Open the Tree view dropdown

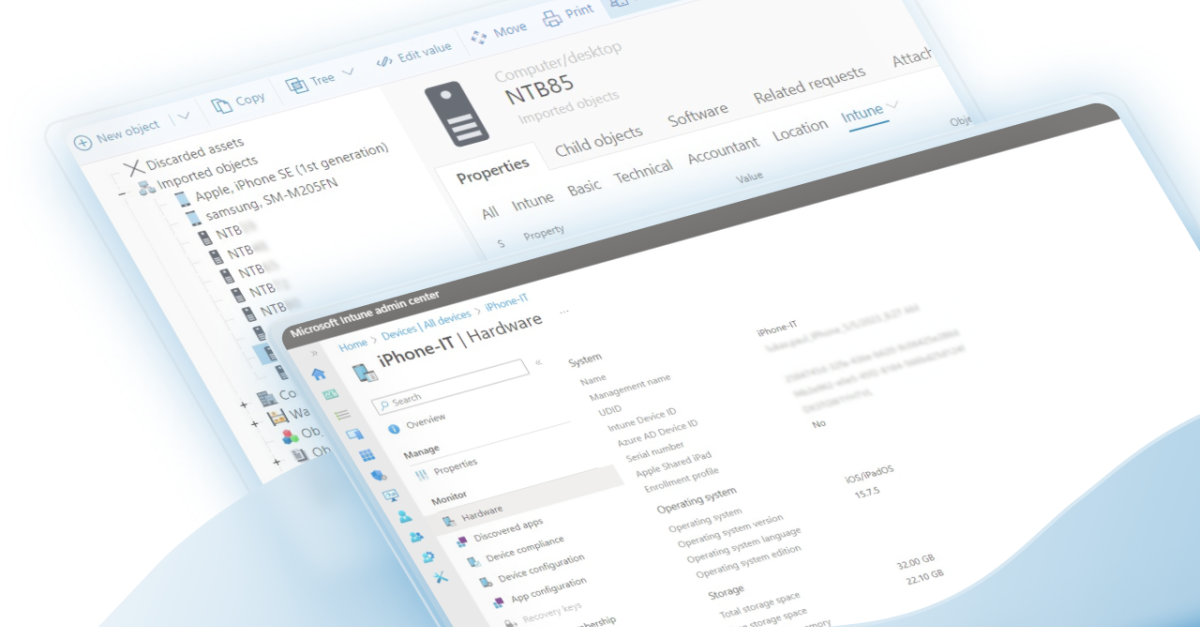click(348, 74)
